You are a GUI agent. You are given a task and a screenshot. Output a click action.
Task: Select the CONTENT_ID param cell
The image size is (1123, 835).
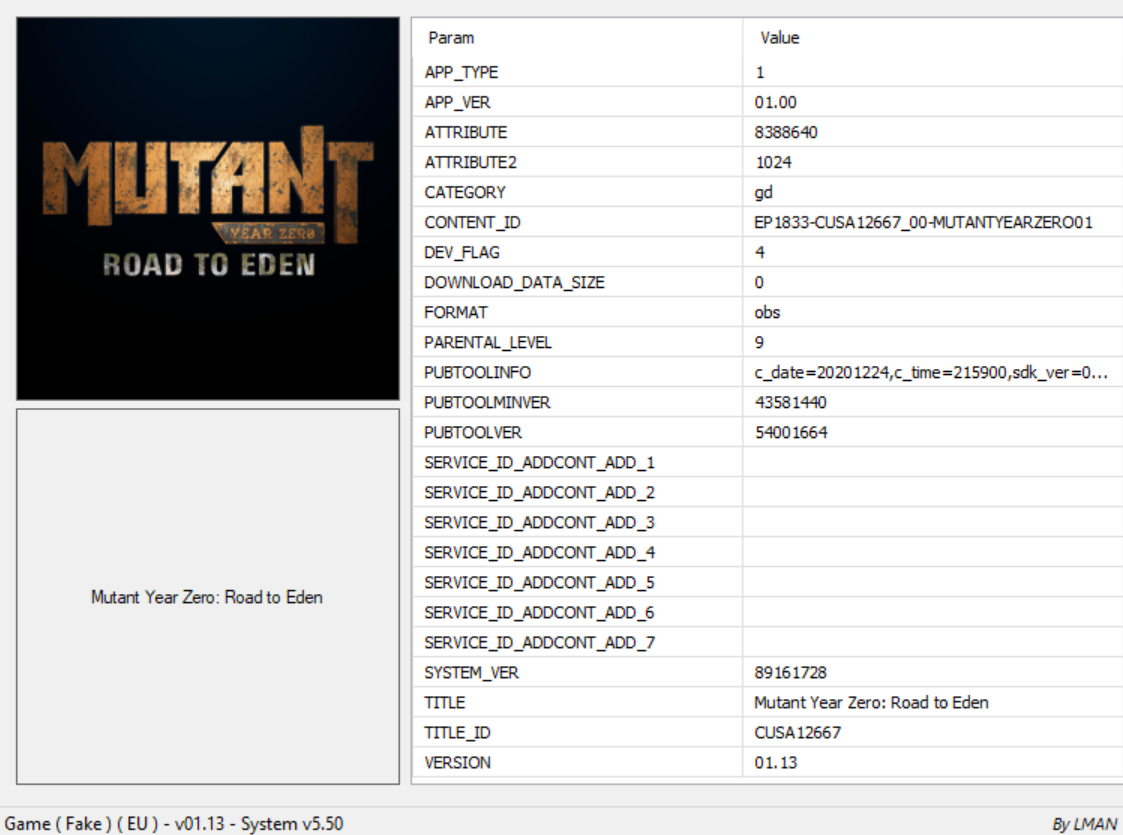(x=577, y=223)
